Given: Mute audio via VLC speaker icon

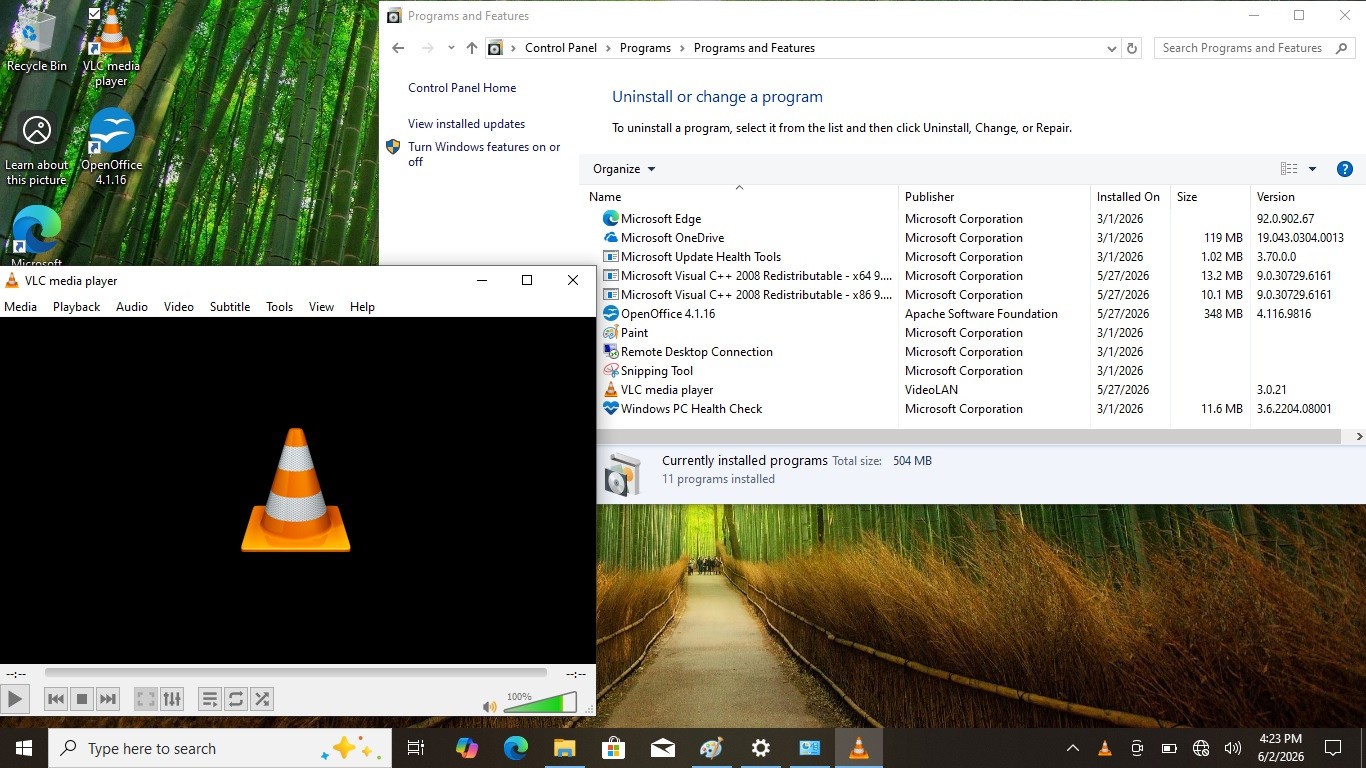Looking at the screenshot, I should tap(489, 707).
